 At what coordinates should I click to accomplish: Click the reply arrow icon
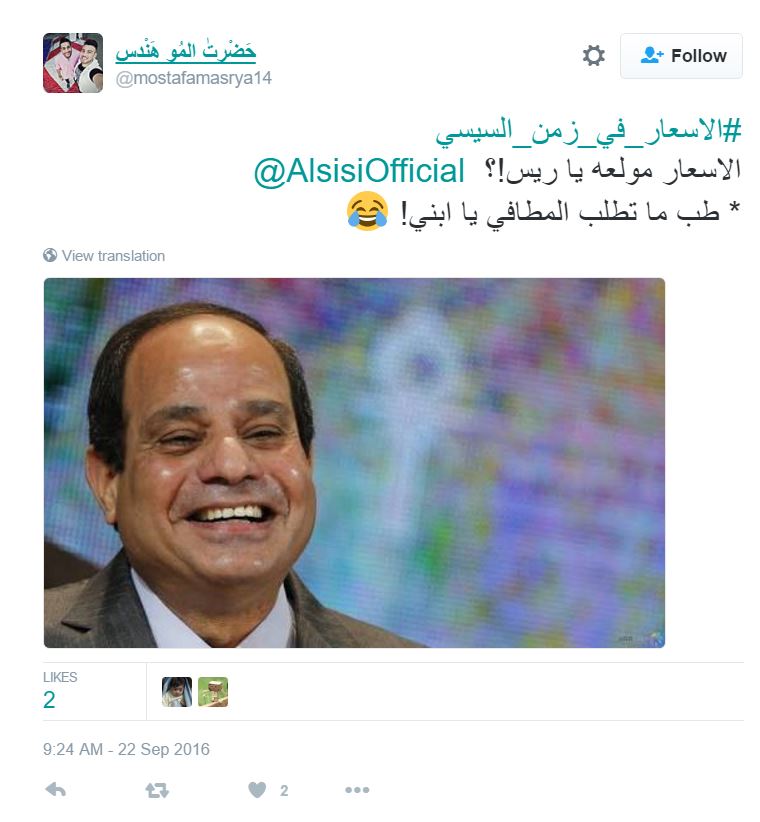point(56,789)
